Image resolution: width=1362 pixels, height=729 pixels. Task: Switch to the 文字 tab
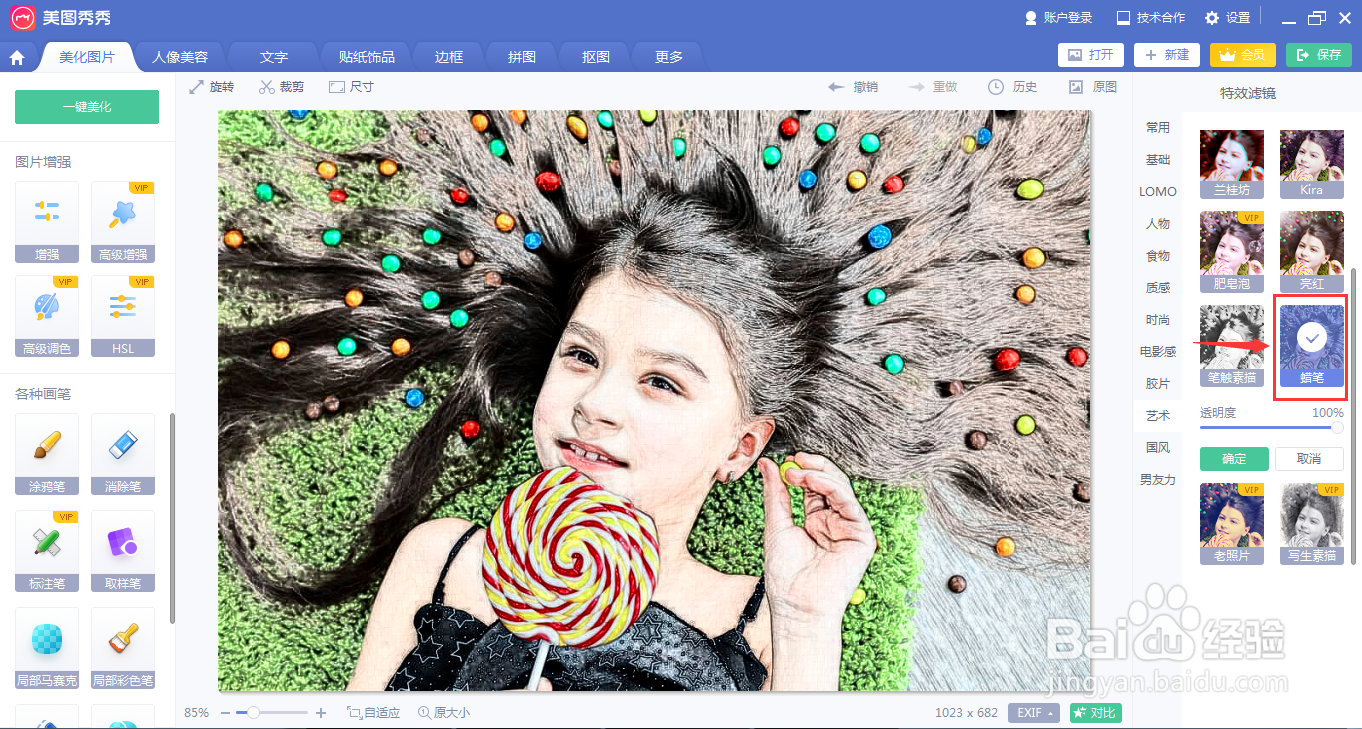pyautogui.click(x=273, y=57)
